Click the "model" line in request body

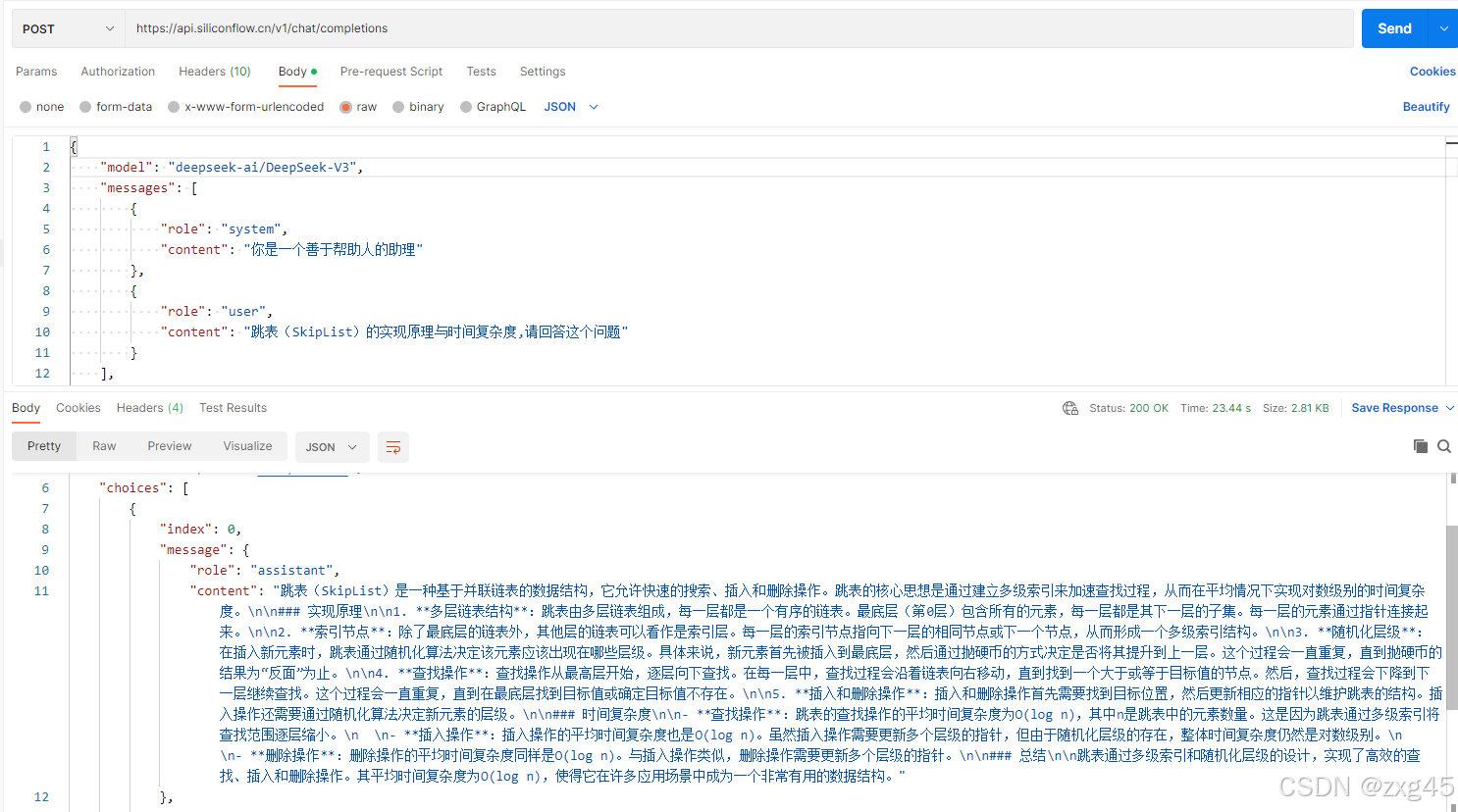[232, 168]
